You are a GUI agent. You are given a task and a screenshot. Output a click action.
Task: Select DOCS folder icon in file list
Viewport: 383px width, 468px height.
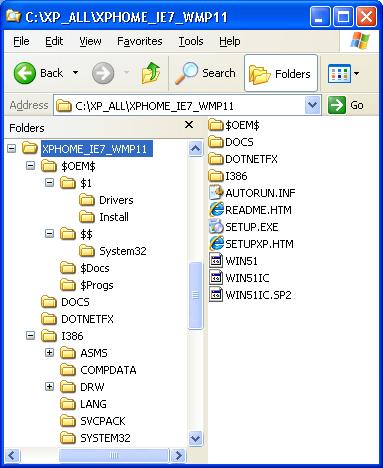click(216, 142)
